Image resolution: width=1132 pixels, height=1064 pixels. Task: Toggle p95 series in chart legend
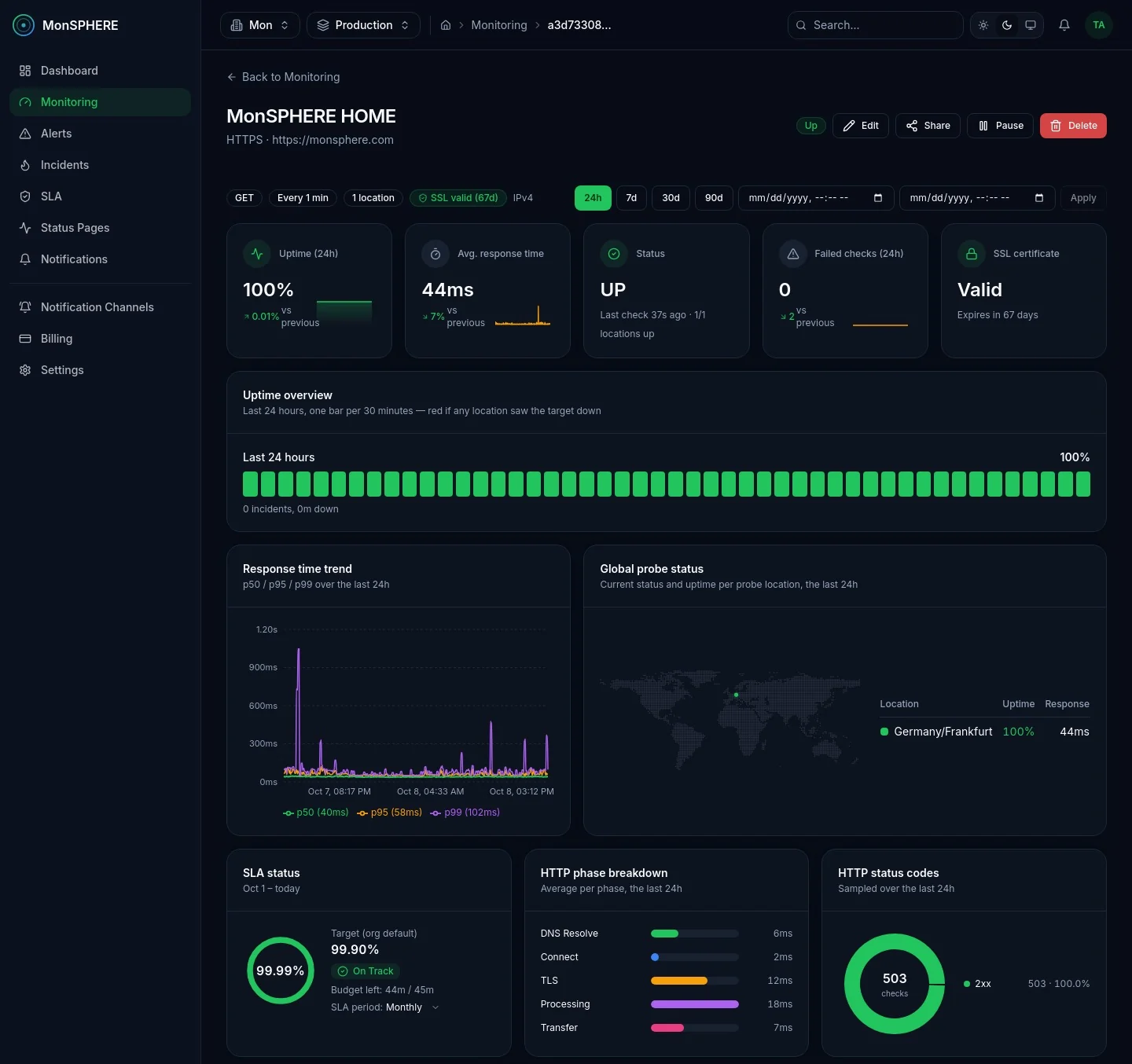coord(389,813)
